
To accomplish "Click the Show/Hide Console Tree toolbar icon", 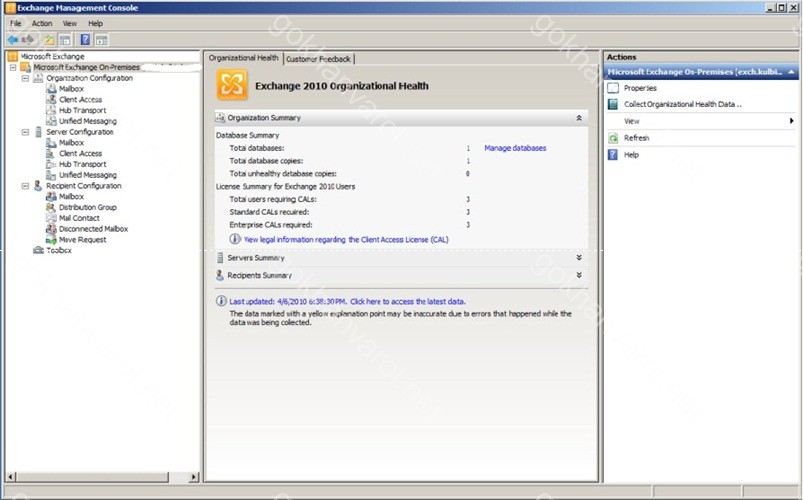I will [x=65, y=40].
